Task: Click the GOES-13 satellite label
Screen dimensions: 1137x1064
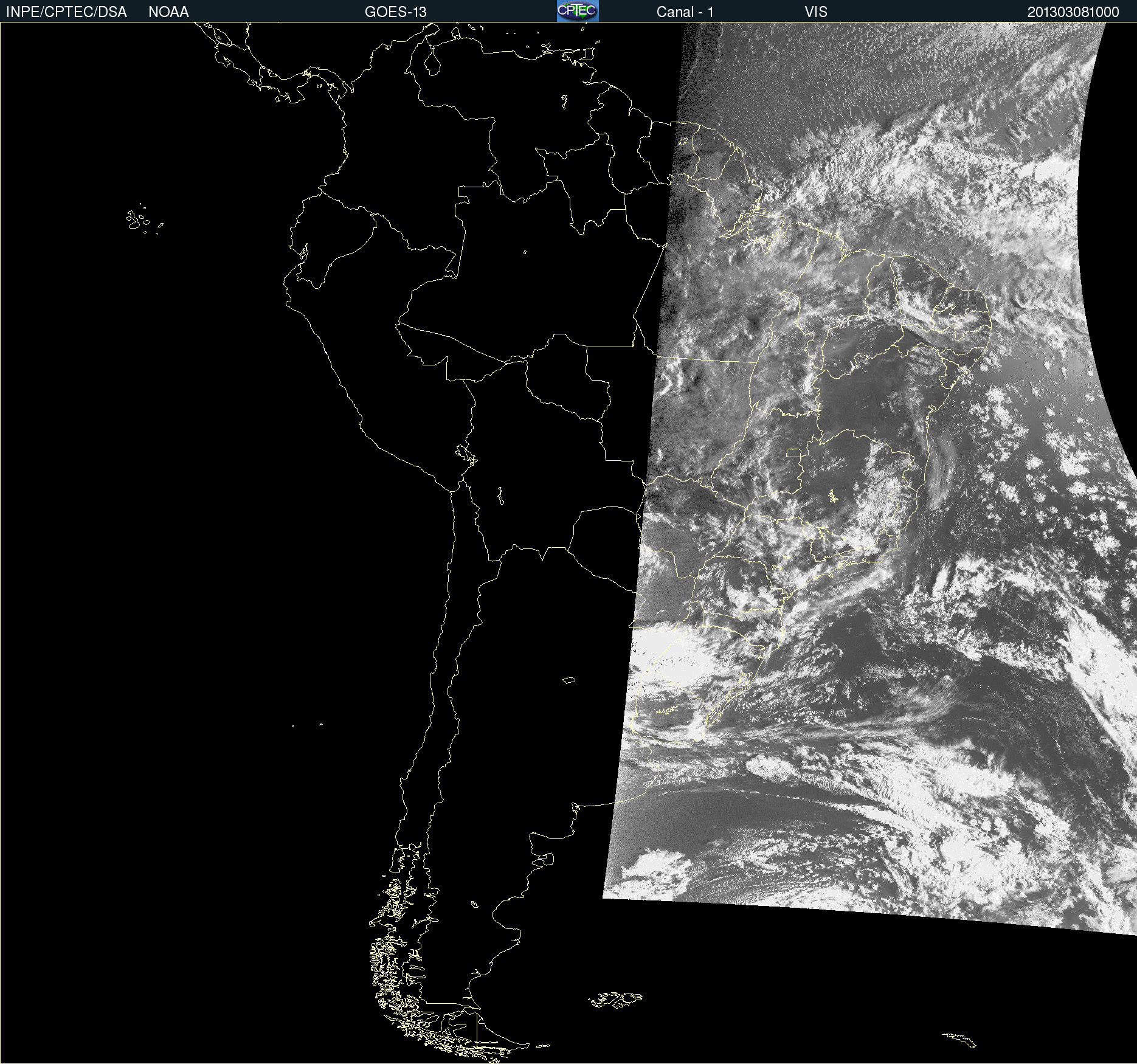Action: click(x=396, y=12)
